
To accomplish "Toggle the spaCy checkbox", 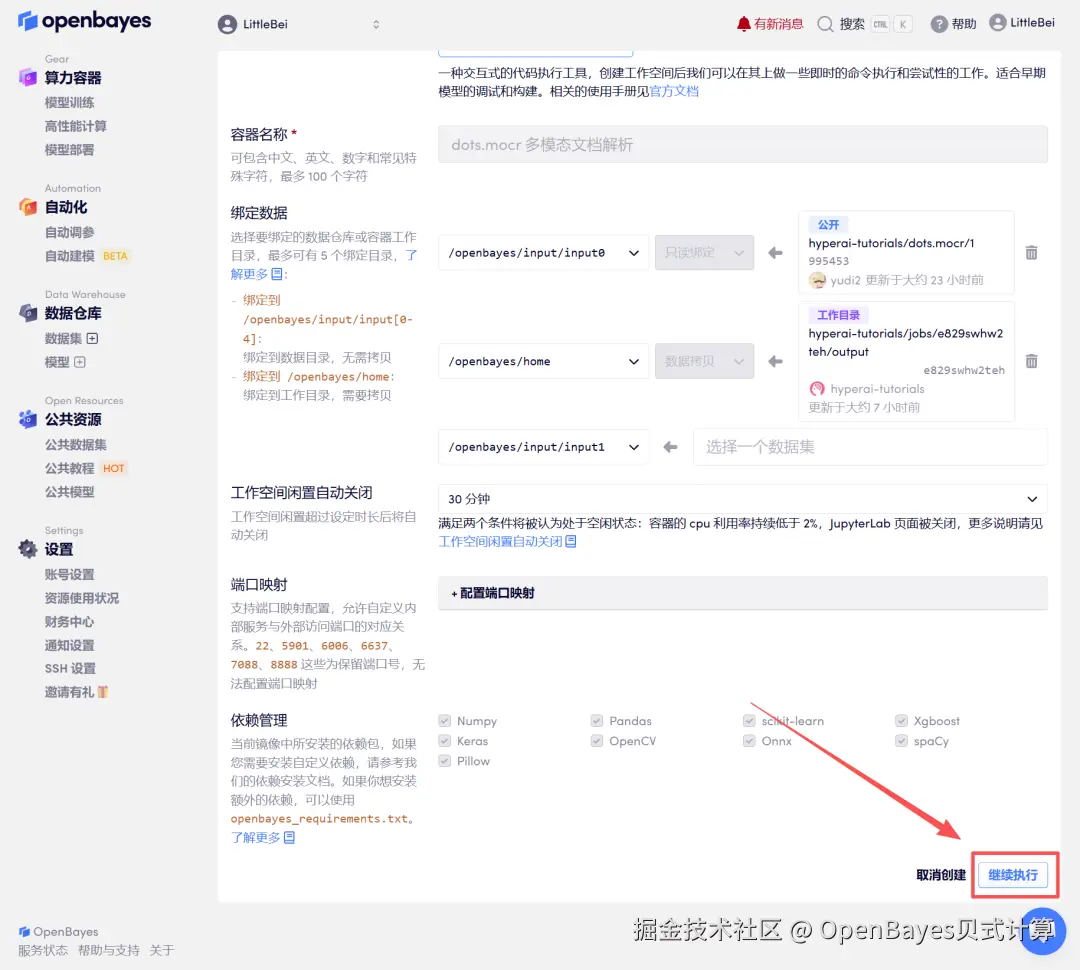I will click(x=901, y=741).
